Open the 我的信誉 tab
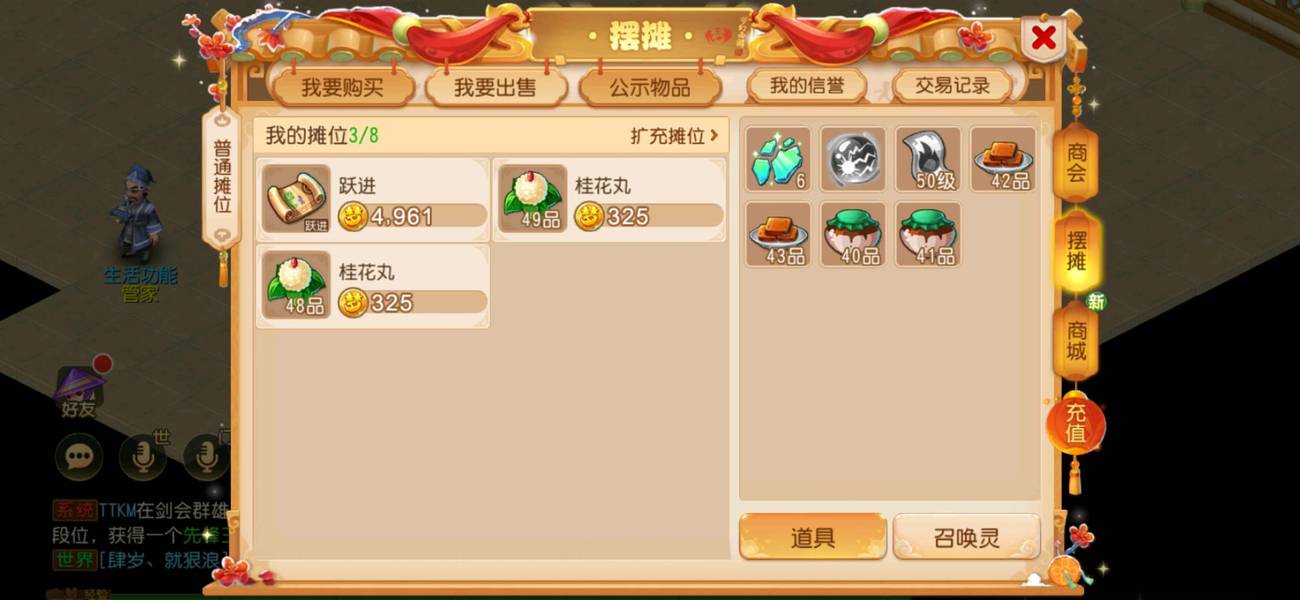This screenshot has width=1300, height=600. point(806,86)
